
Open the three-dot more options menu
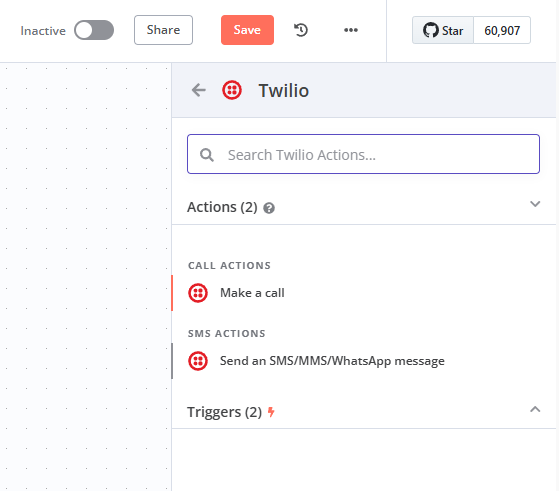click(351, 30)
